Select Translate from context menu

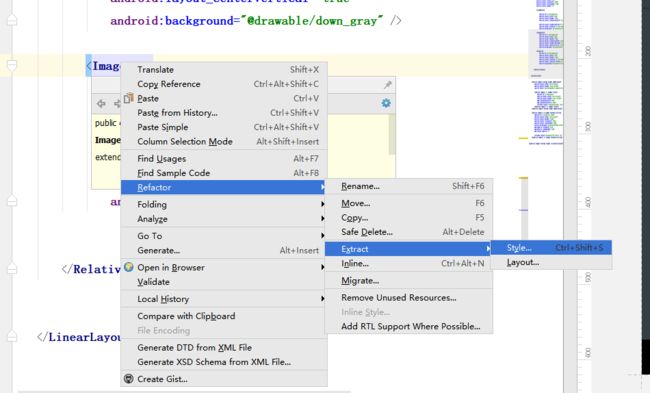coord(224,70)
